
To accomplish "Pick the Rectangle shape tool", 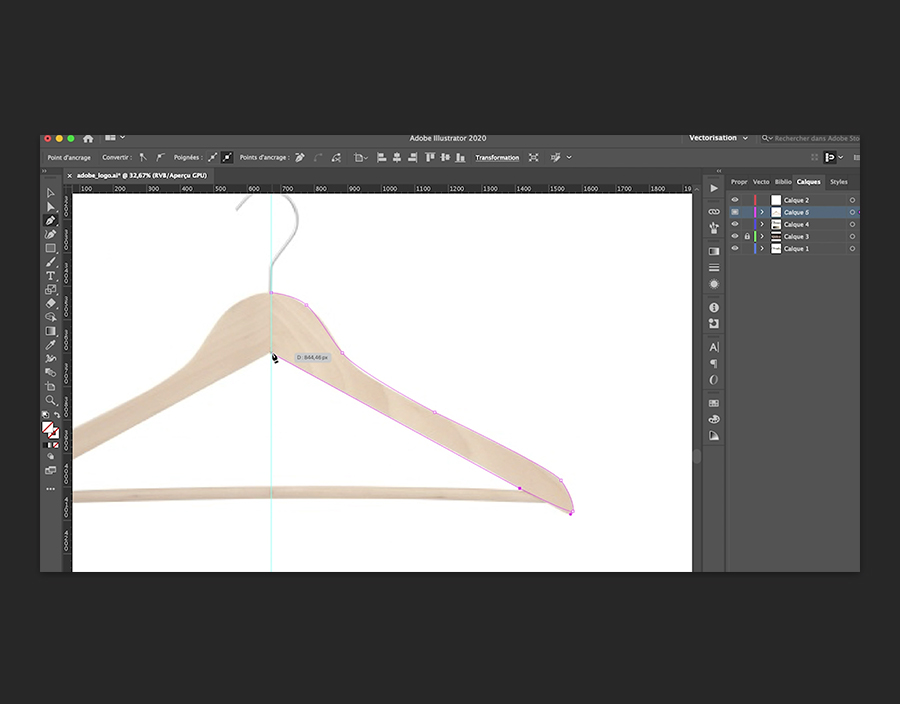I will [51, 248].
